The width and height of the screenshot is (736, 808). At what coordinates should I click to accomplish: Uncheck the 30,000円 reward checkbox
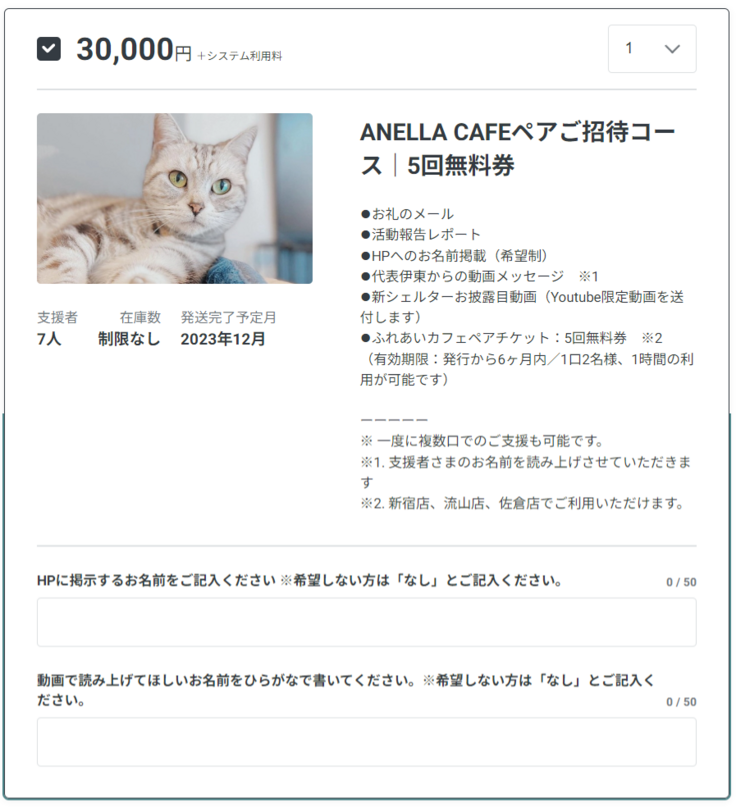pos(48,49)
